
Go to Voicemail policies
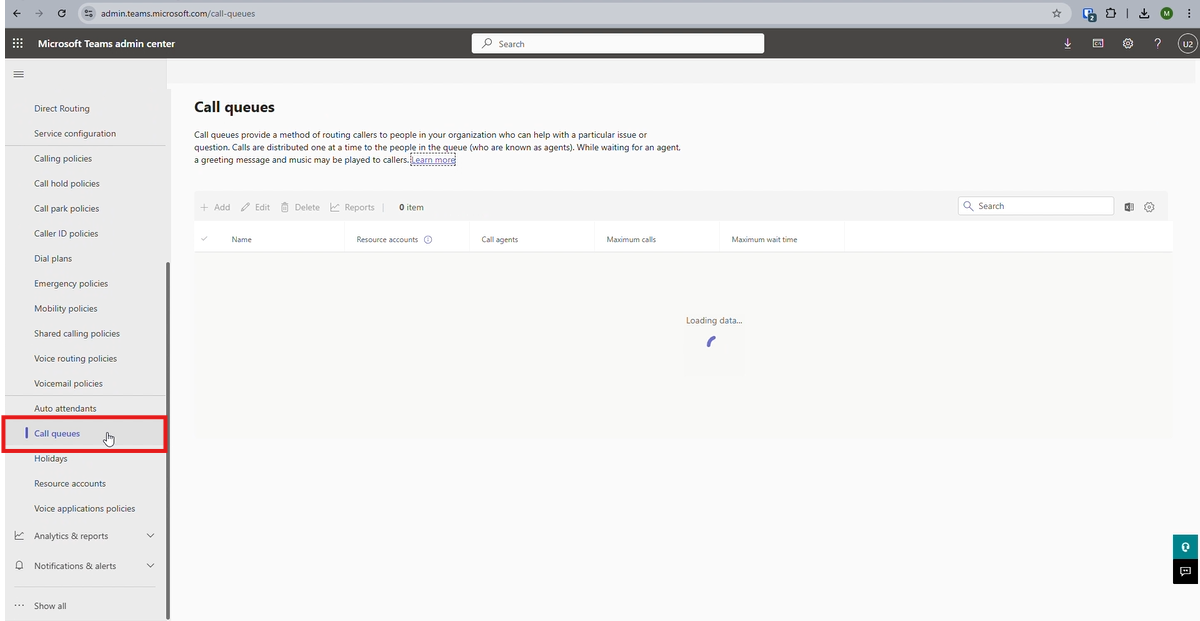[68, 384]
